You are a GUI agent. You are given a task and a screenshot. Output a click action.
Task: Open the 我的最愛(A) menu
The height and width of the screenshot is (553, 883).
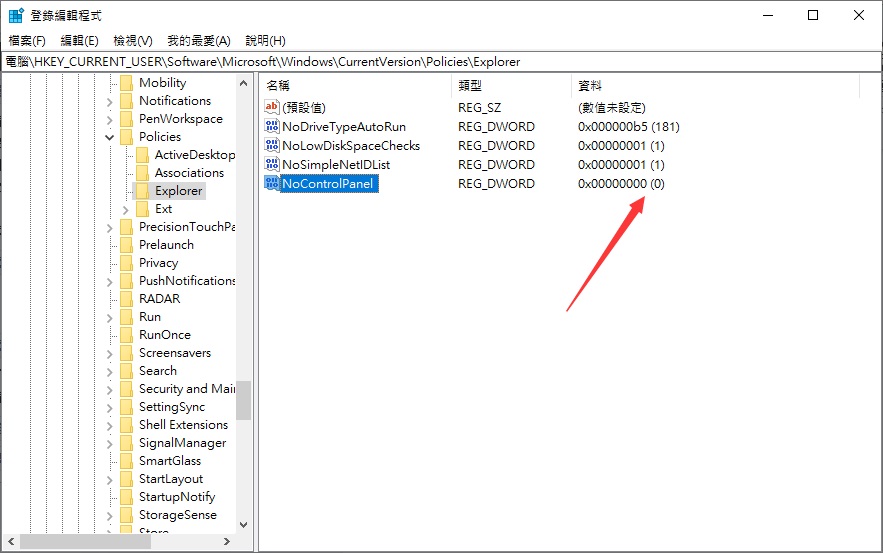[x=198, y=40]
